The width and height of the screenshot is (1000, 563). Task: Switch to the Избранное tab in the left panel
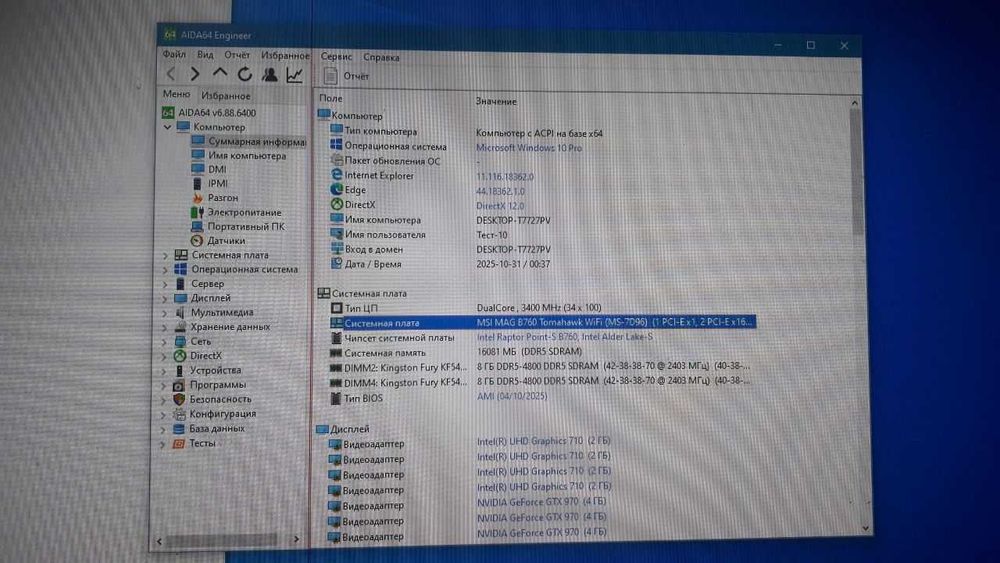tap(226, 96)
